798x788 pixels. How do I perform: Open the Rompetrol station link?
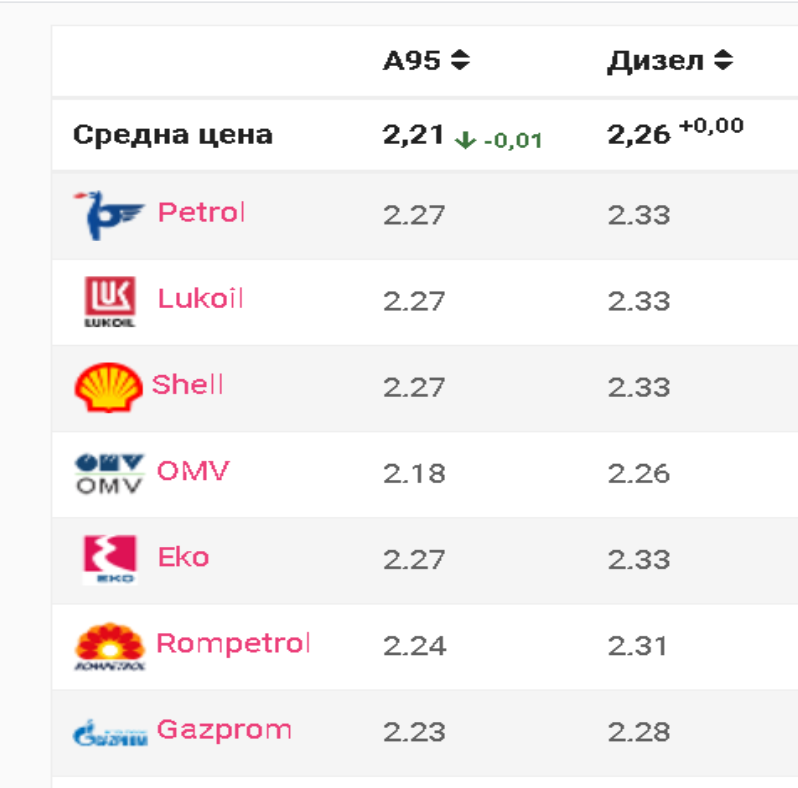point(233,644)
